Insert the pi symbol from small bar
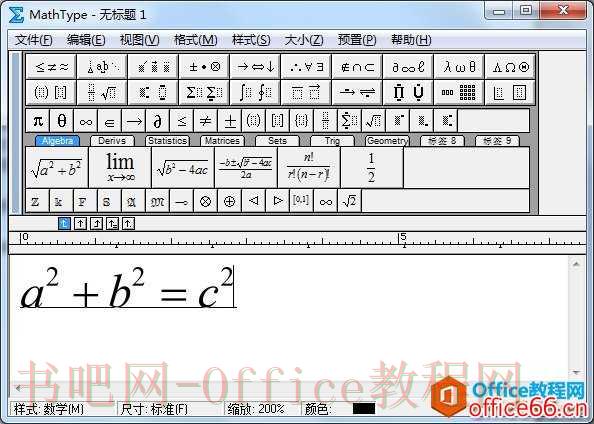Screen dimensions: 594x424 point(38,121)
